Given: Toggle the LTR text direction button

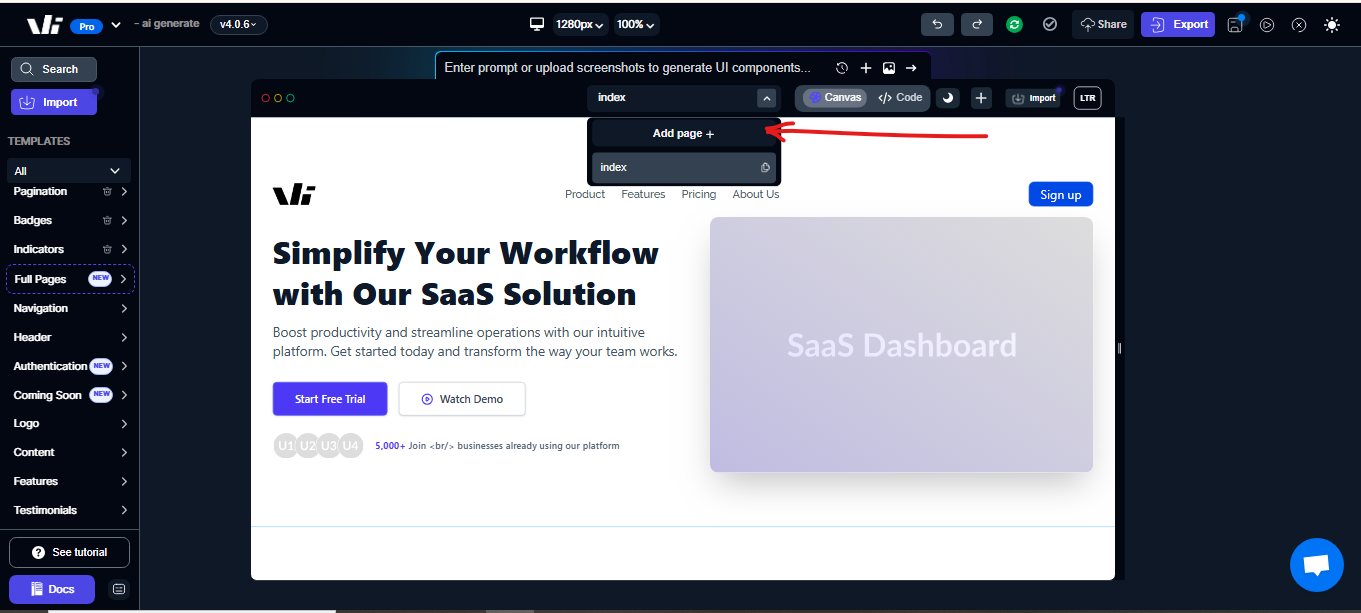Looking at the screenshot, I should [1087, 98].
